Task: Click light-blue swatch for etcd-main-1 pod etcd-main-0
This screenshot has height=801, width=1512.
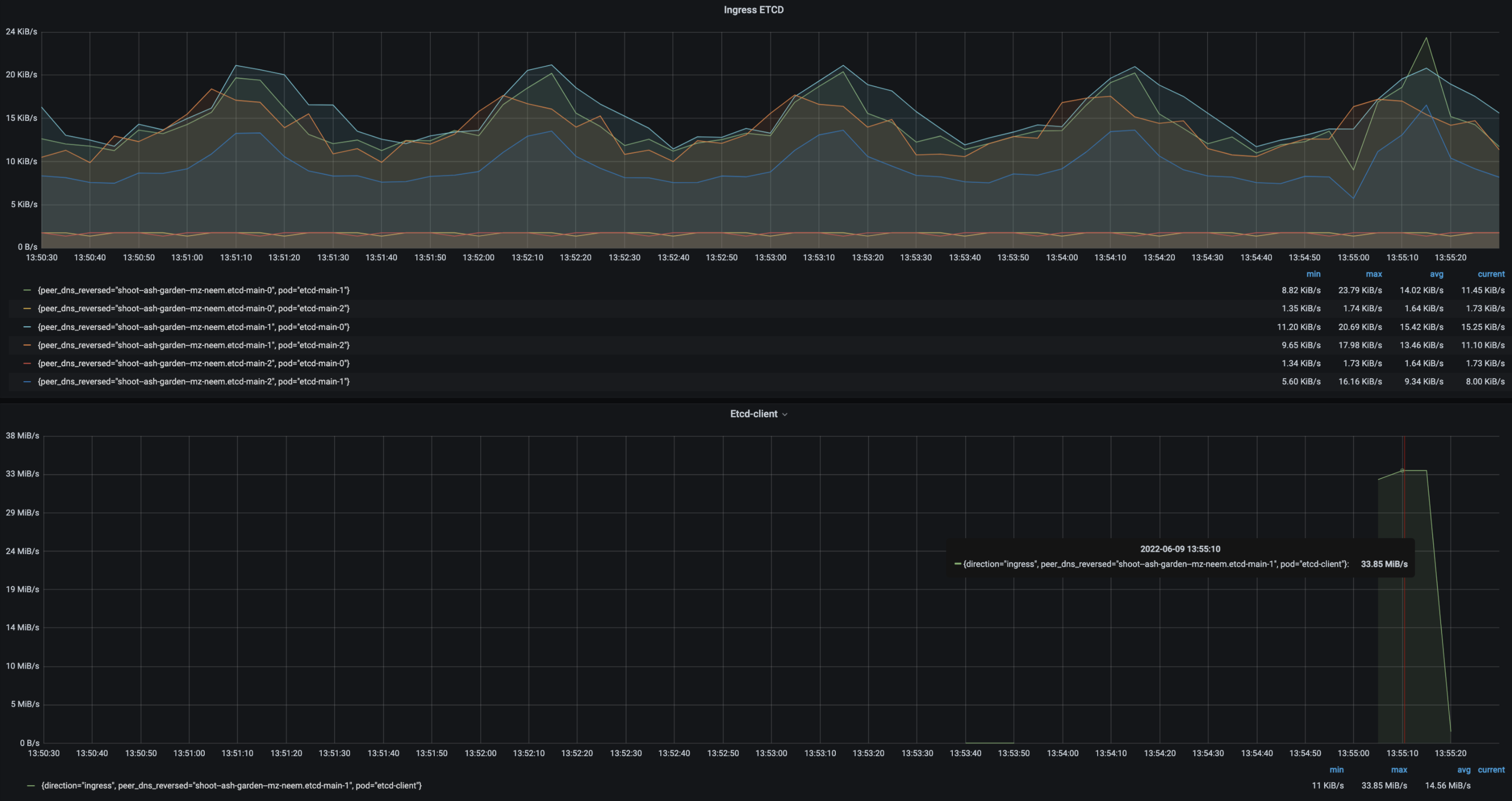Action: (x=27, y=327)
